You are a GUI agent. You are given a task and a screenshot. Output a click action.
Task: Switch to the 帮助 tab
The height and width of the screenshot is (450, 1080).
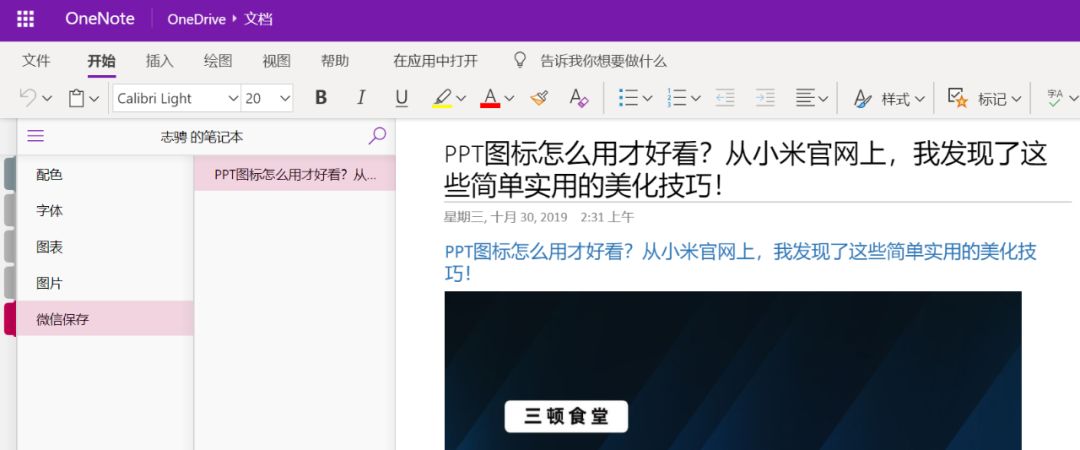coord(335,61)
